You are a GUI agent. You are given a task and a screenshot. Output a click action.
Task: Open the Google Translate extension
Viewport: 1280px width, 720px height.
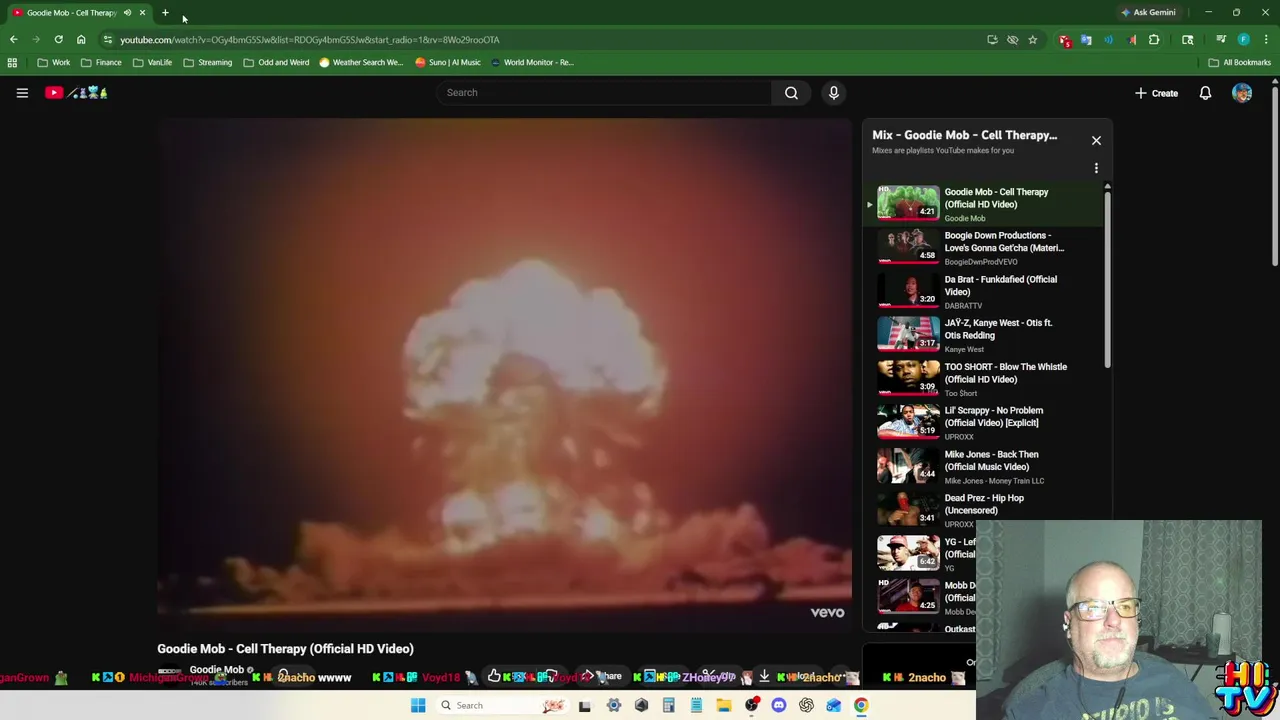1086,40
